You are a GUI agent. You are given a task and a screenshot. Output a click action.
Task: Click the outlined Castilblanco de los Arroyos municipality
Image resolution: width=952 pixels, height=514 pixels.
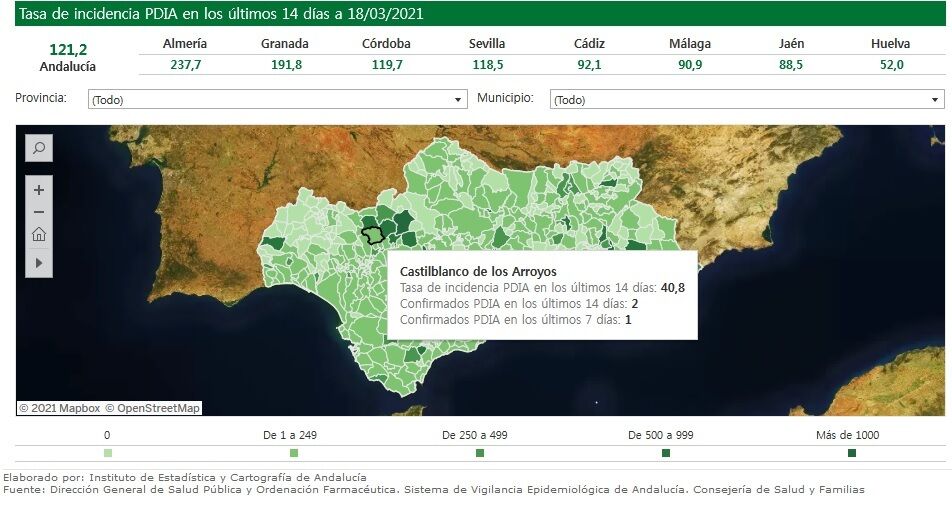click(x=372, y=235)
